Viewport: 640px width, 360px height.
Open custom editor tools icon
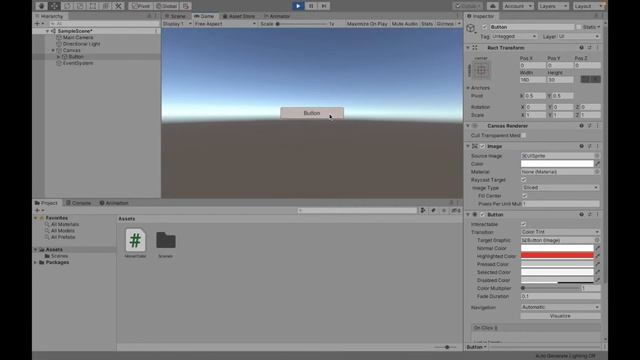click(x=118, y=6)
